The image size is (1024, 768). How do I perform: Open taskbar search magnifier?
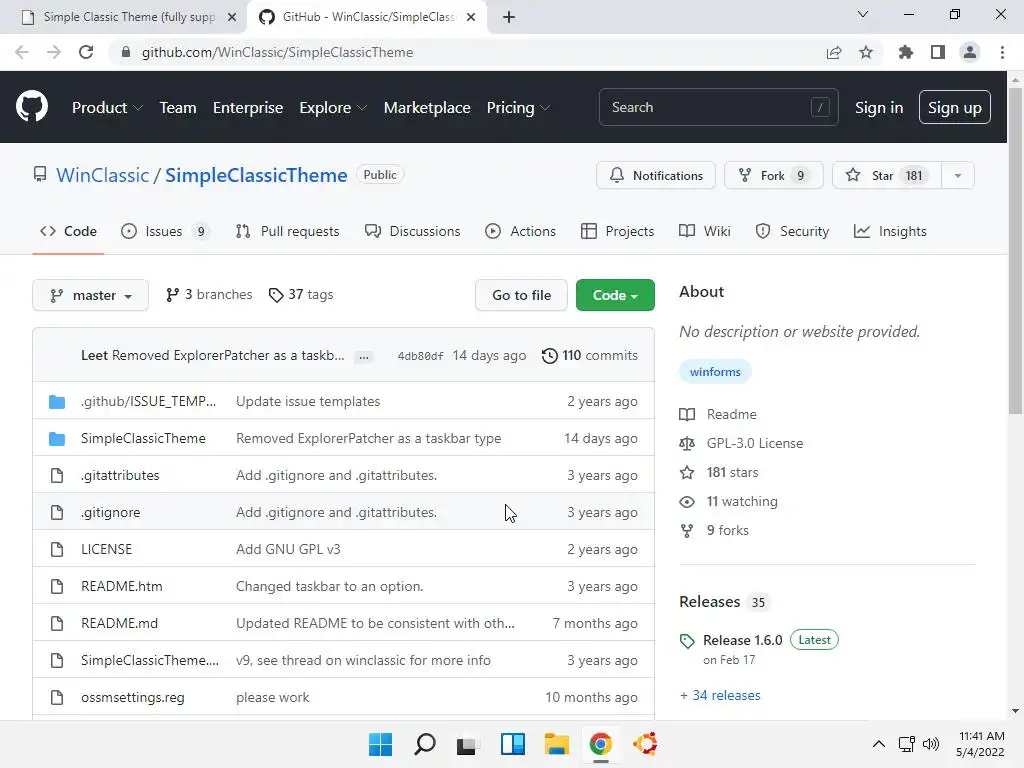(x=424, y=744)
